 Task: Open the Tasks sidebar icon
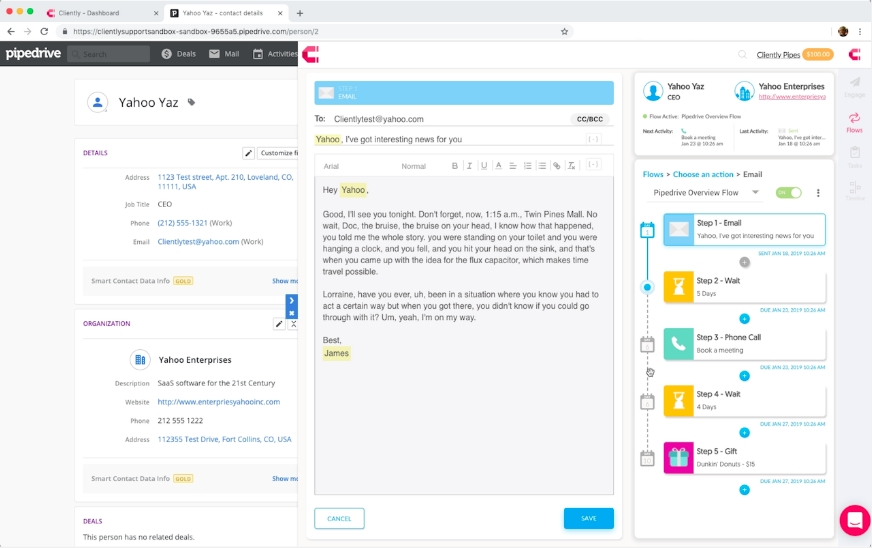pyautogui.click(x=854, y=157)
